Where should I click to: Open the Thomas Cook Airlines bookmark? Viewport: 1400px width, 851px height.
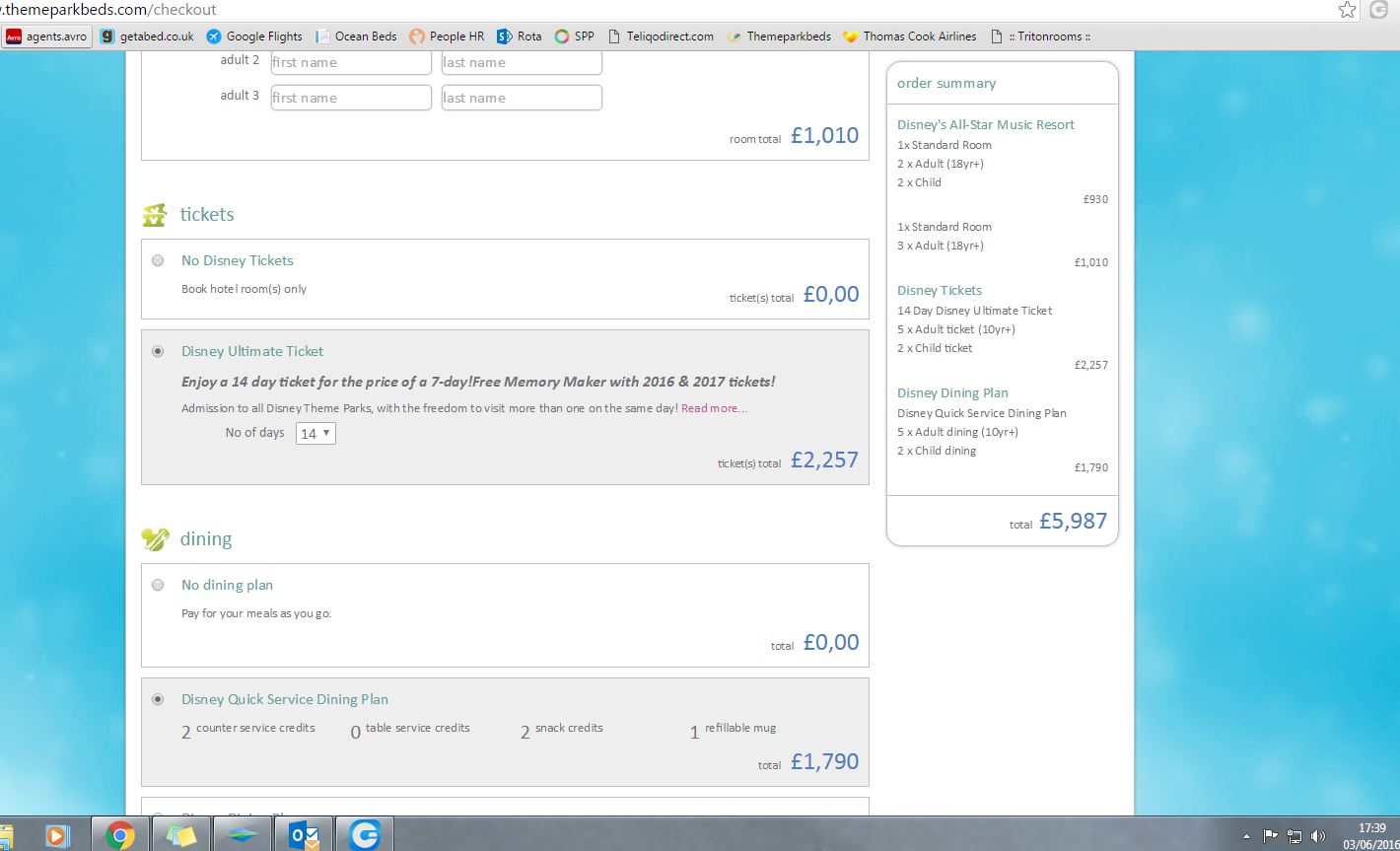(x=909, y=36)
